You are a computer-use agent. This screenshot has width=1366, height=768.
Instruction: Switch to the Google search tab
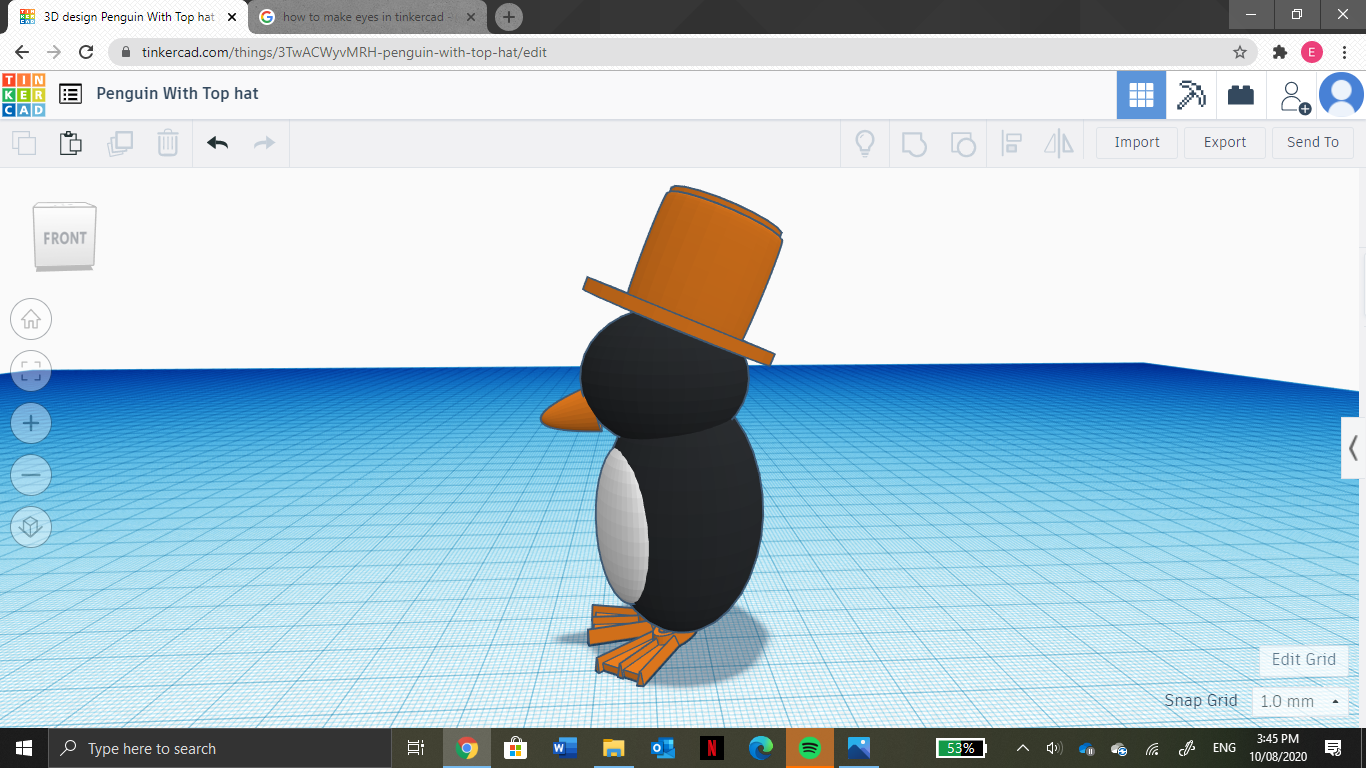tap(367, 17)
